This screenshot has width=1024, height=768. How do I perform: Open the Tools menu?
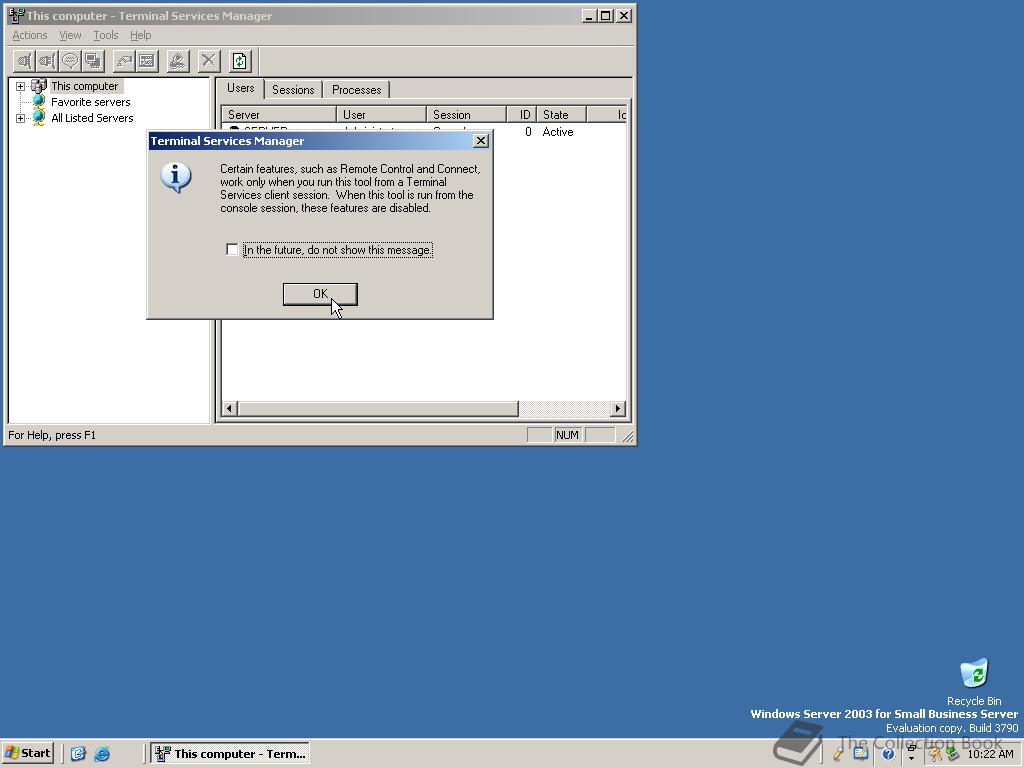pos(106,35)
